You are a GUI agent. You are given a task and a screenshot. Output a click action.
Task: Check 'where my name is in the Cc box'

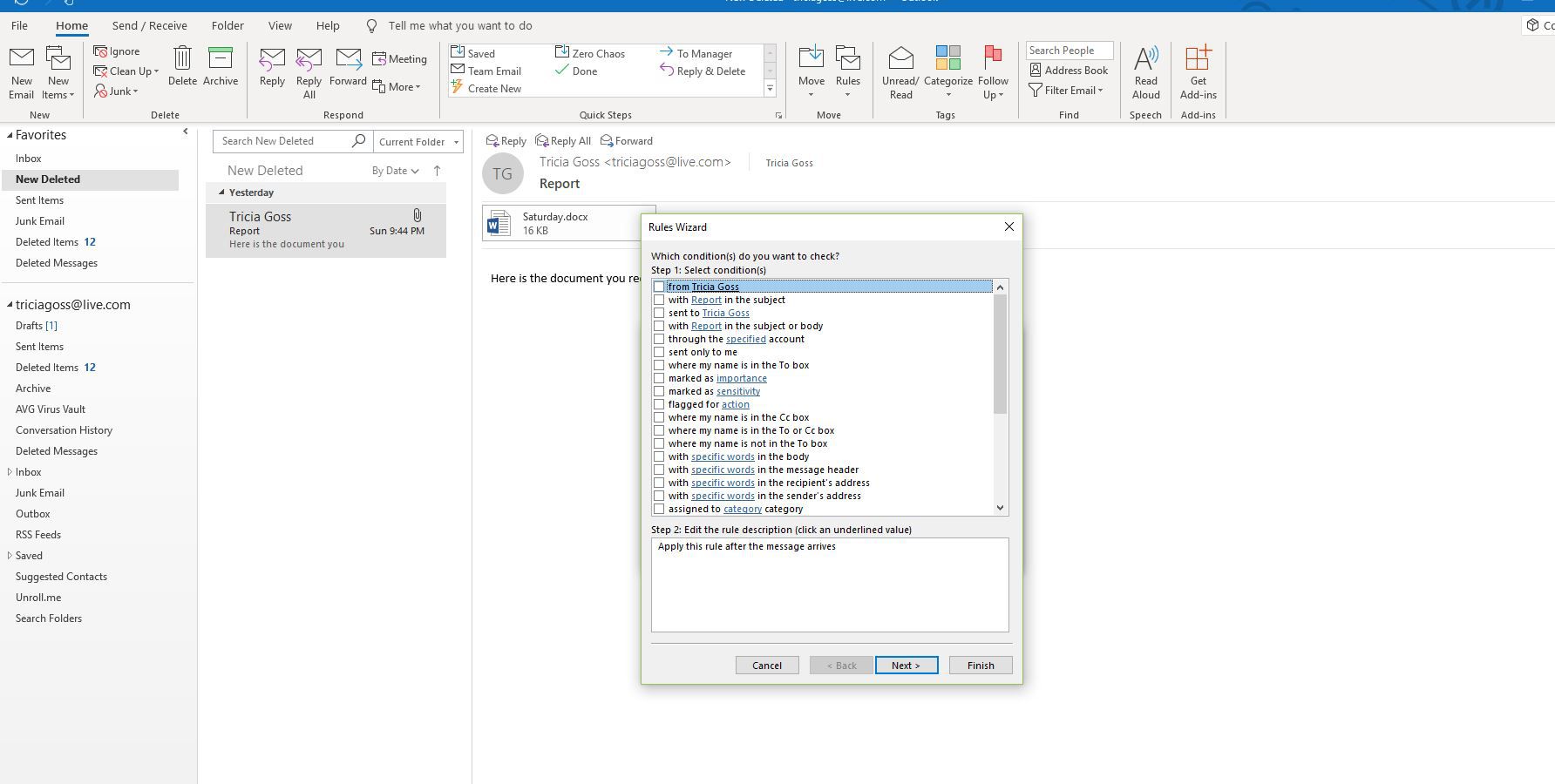tap(659, 417)
